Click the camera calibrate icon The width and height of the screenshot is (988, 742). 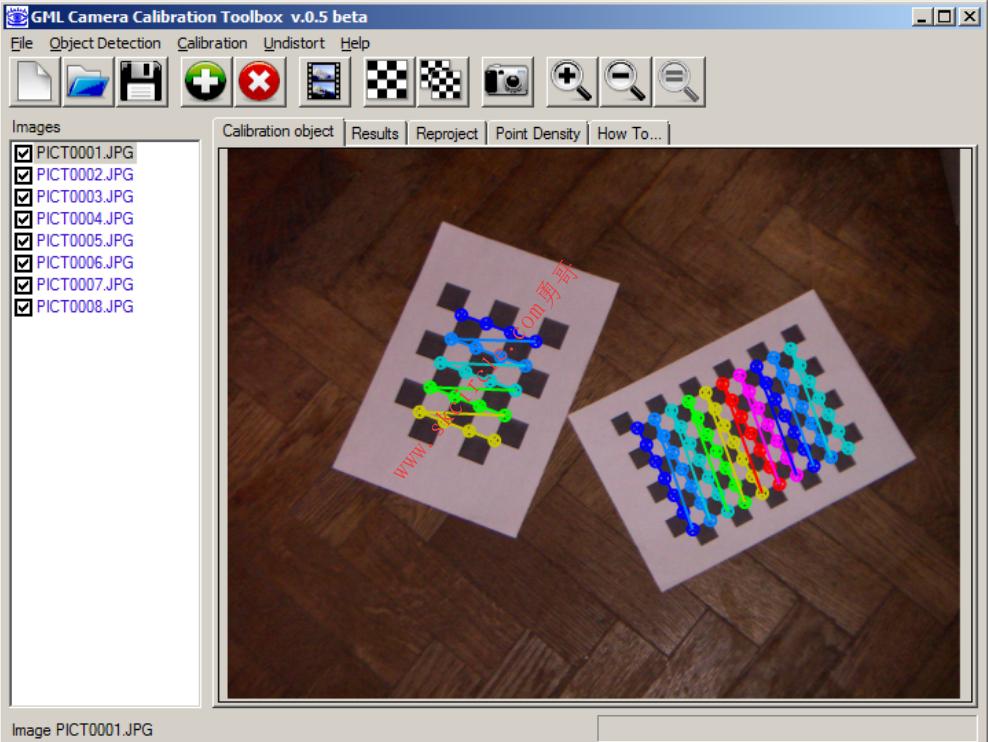click(507, 81)
